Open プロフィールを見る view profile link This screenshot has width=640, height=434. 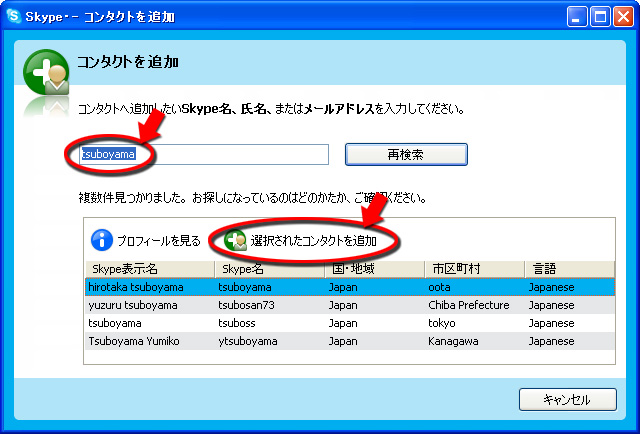point(159,240)
